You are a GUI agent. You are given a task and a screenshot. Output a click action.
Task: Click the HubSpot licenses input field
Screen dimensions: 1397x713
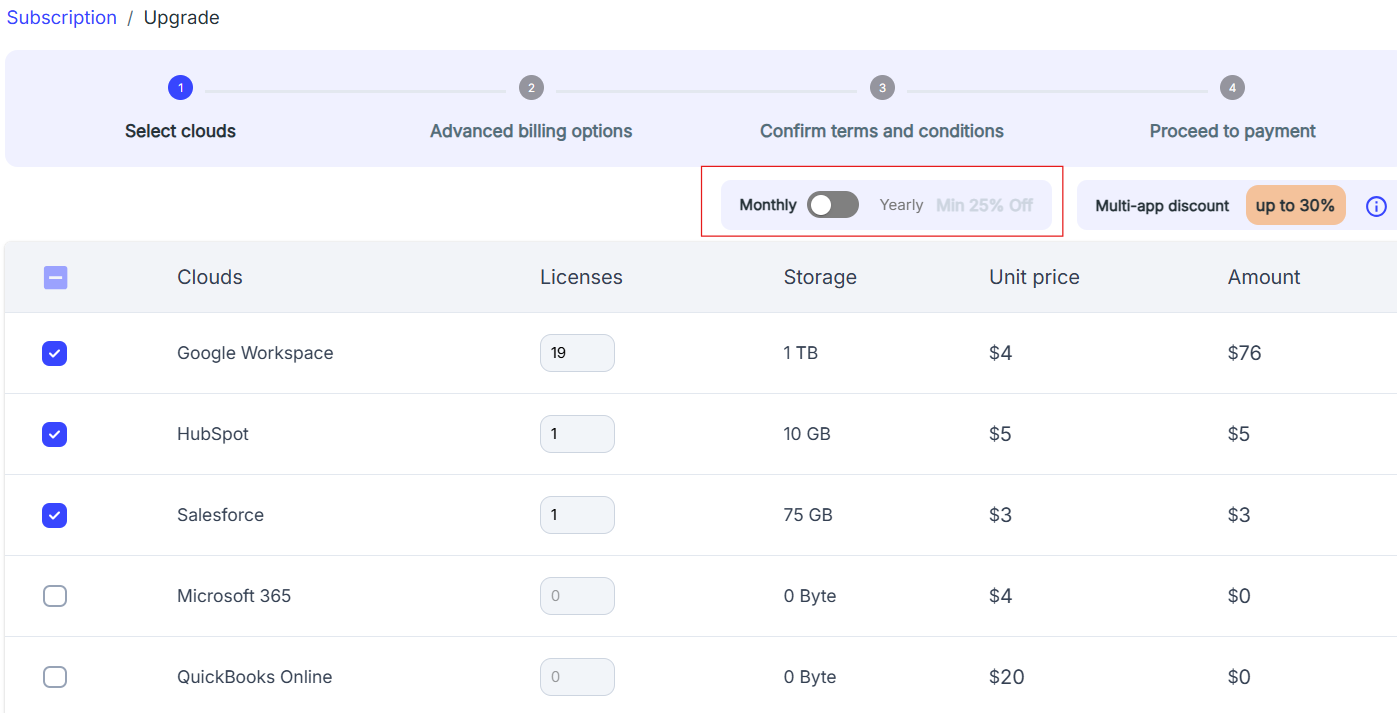click(x=577, y=434)
